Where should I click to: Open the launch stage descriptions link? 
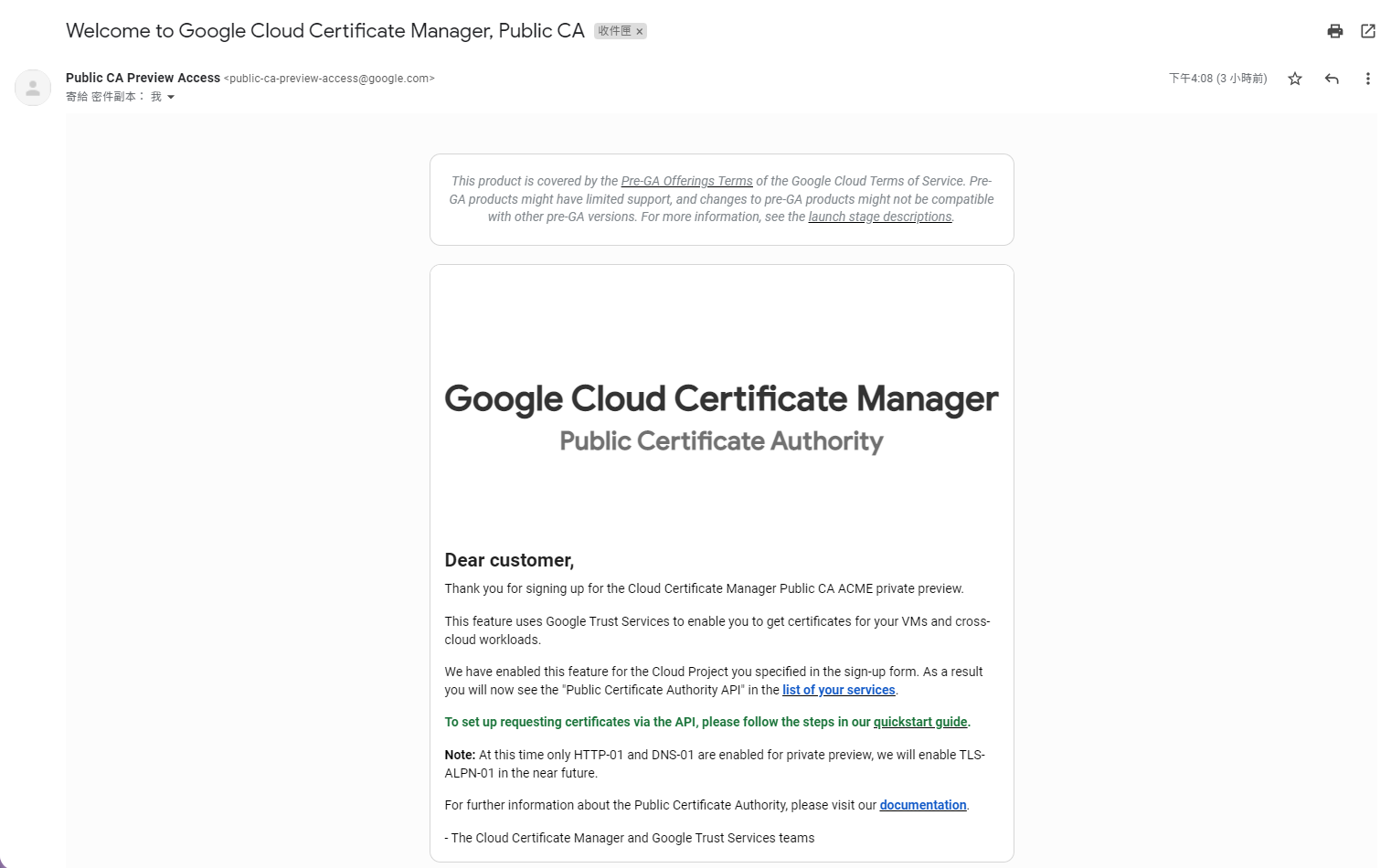pos(879,217)
